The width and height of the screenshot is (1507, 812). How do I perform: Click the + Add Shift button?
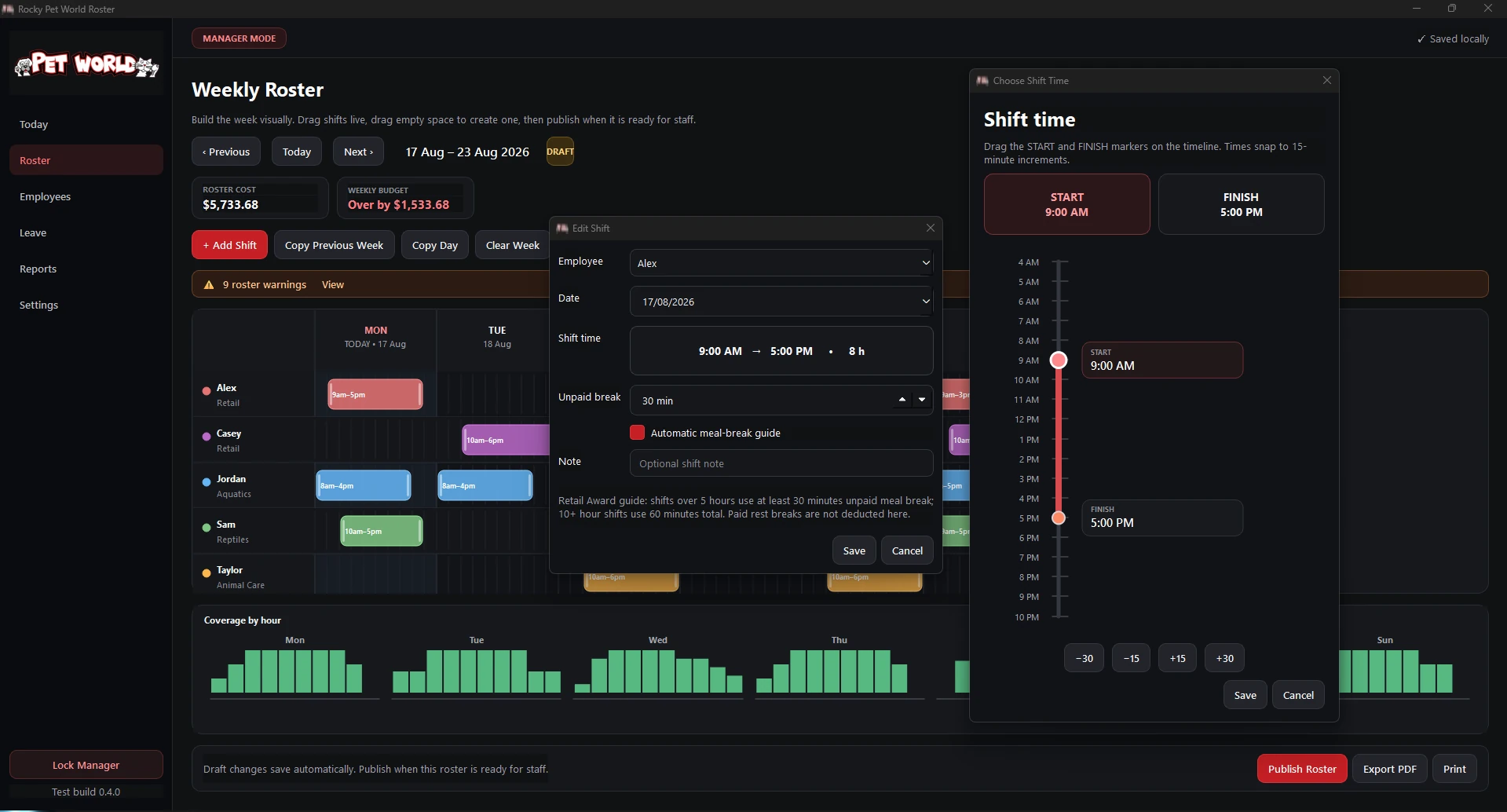coord(229,245)
